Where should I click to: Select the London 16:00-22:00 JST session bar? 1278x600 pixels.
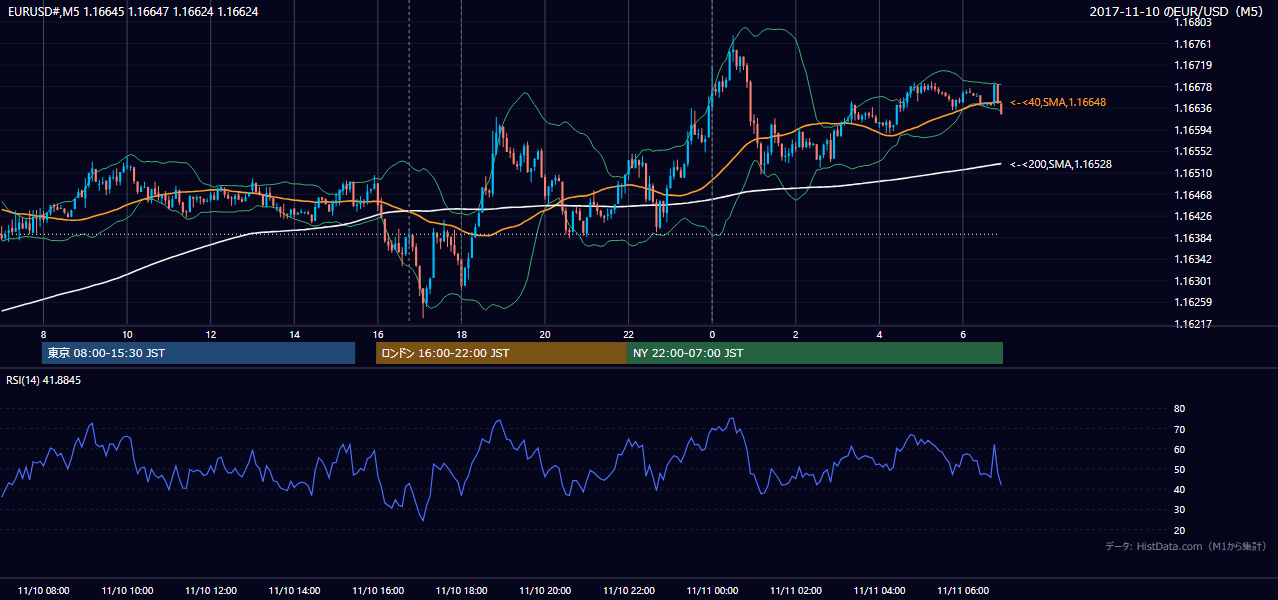(501, 353)
